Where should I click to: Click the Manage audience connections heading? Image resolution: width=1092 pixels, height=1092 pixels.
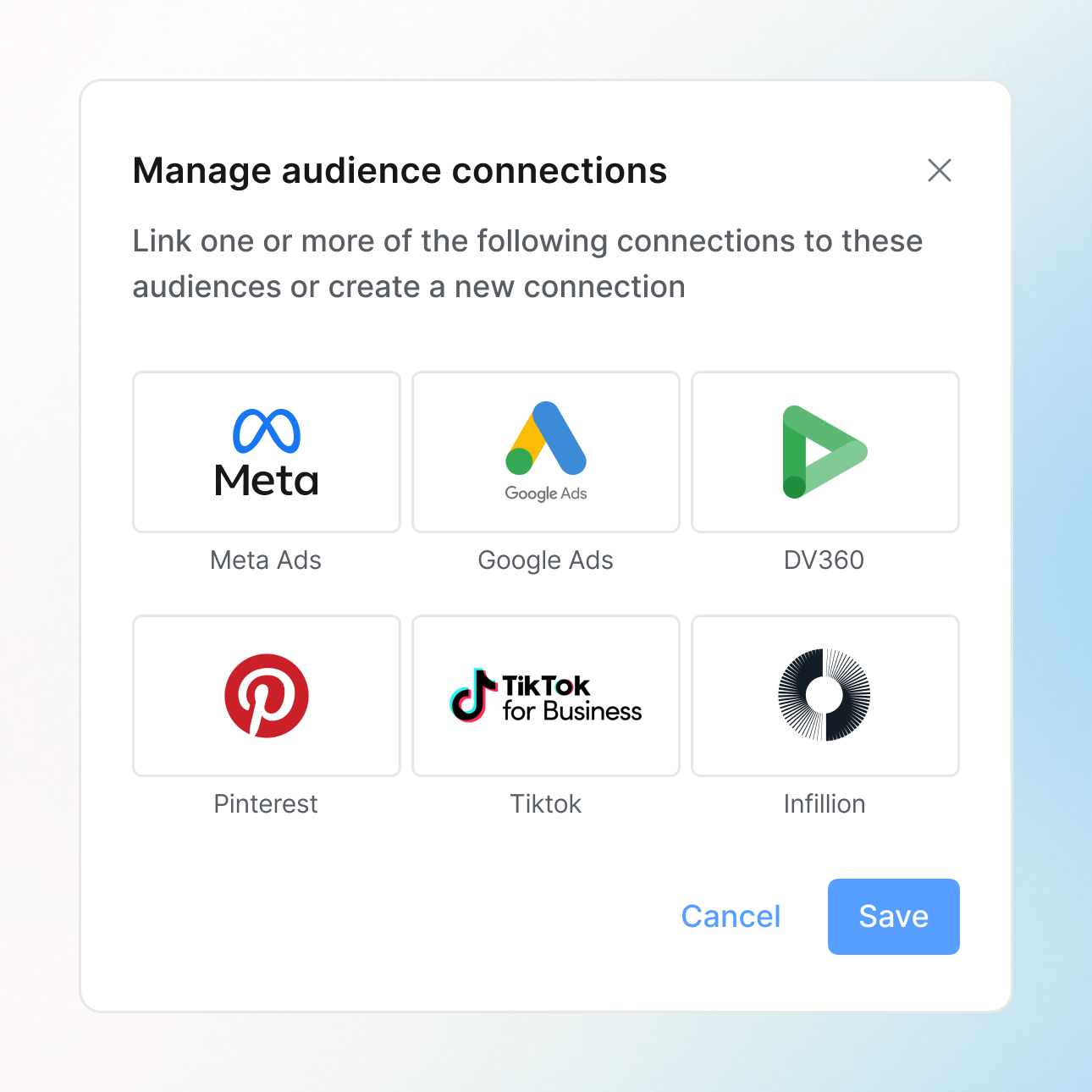400,171
